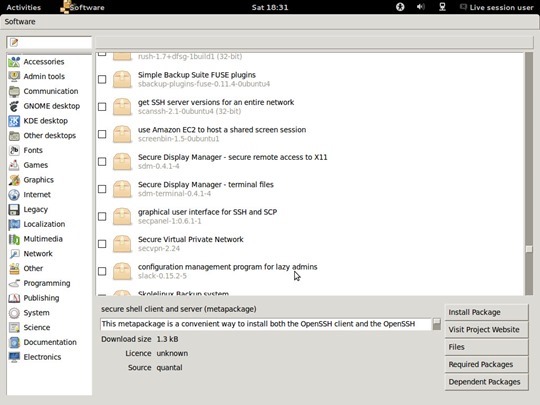This screenshot has width=540, height=405.
Task: Open the Multimedia category icon
Action: tap(14, 239)
